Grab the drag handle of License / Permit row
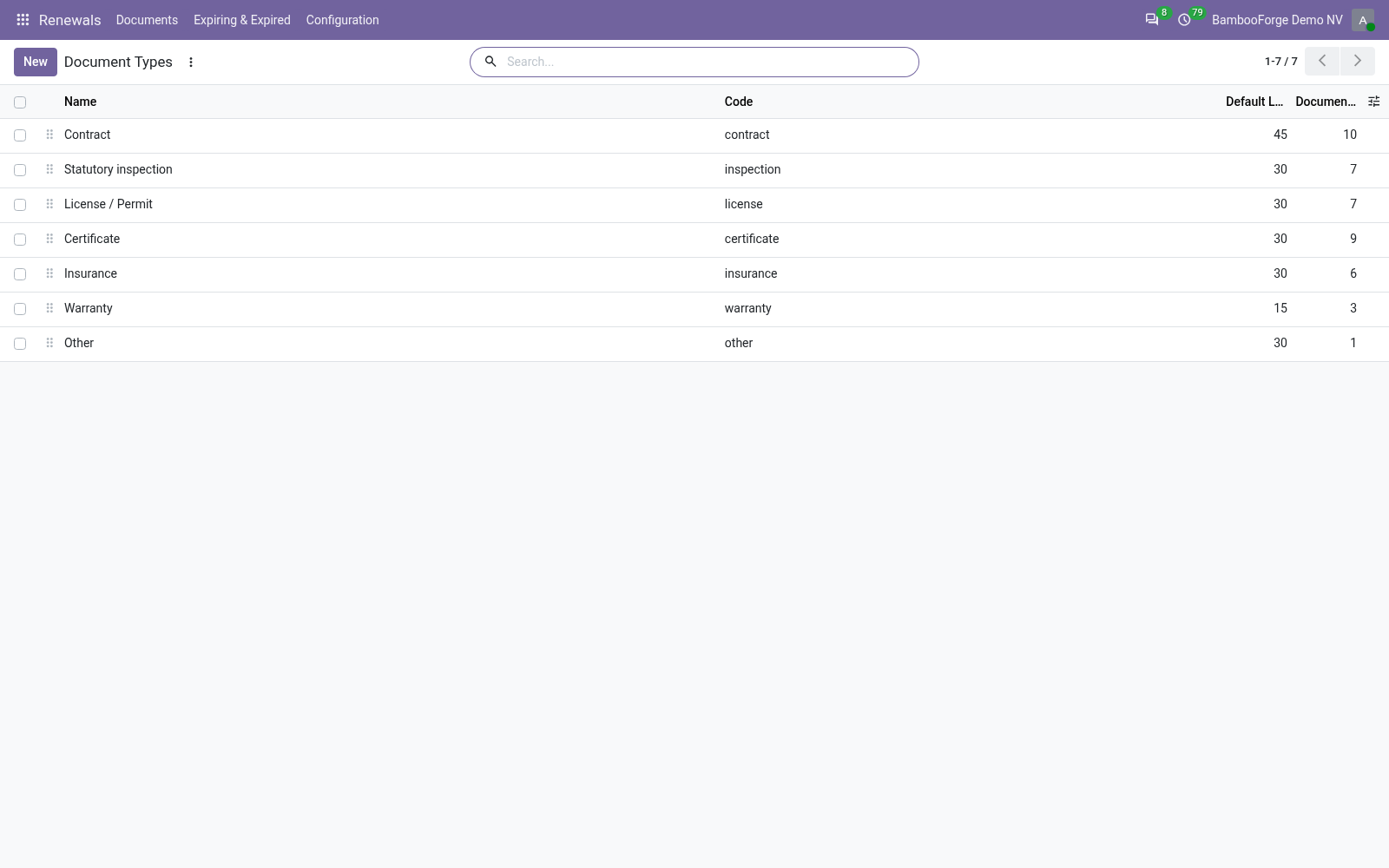1389x868 pixels. tap(49, 204)
